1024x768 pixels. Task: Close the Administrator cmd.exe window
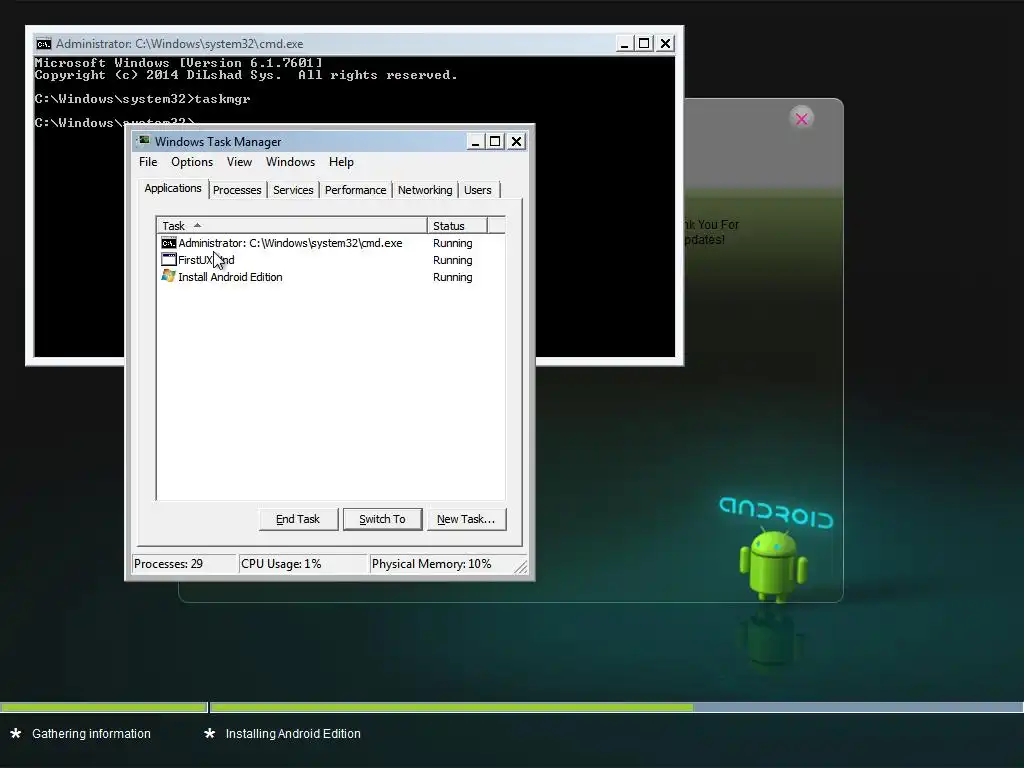point(665,44)
